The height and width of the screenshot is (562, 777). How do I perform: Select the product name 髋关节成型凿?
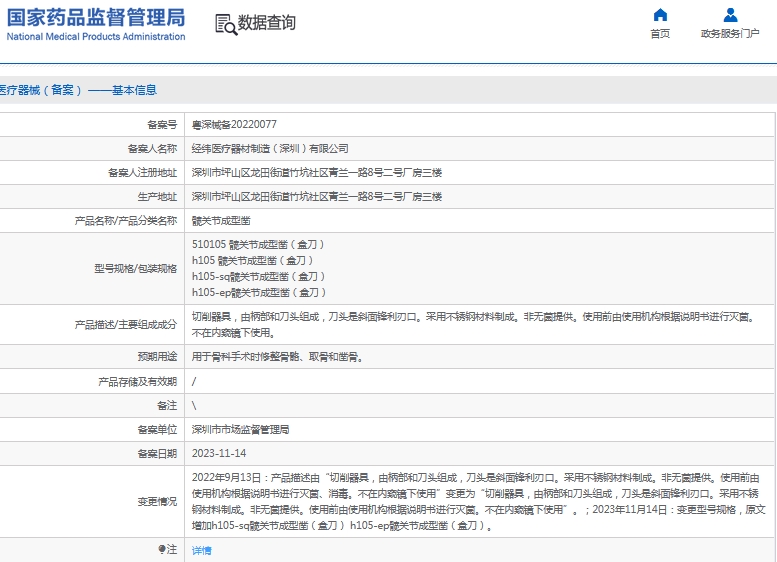pos(221,221)
